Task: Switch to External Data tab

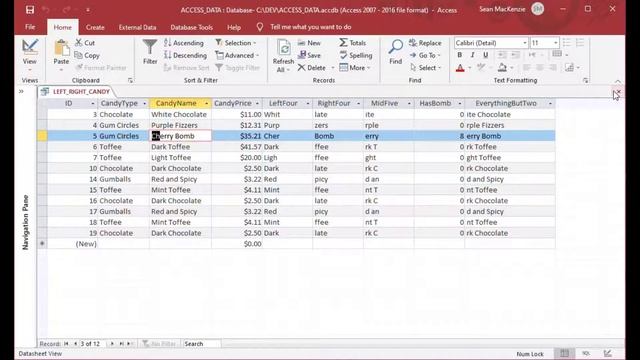Action: click(137, 27)
